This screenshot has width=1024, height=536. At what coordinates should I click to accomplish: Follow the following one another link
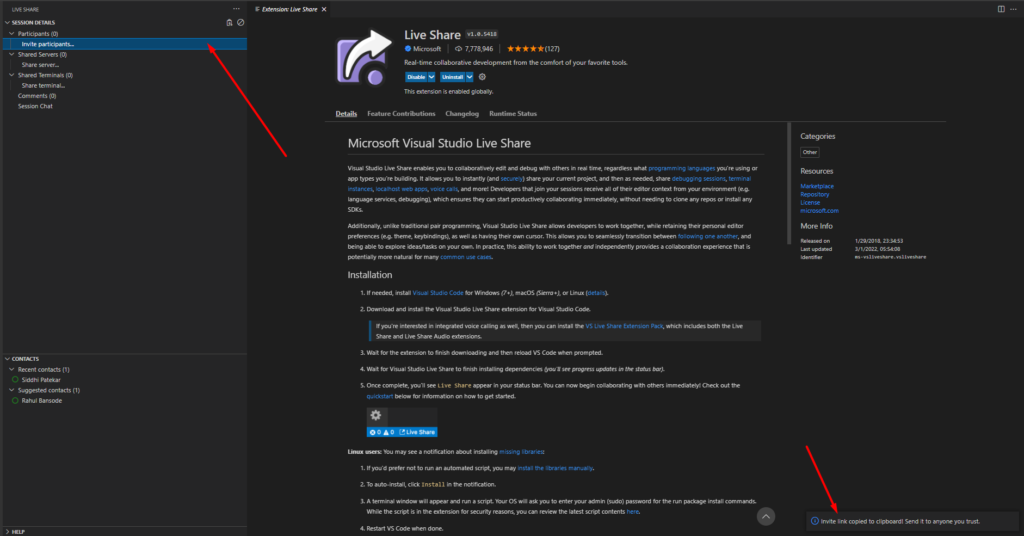pos(708,236)
